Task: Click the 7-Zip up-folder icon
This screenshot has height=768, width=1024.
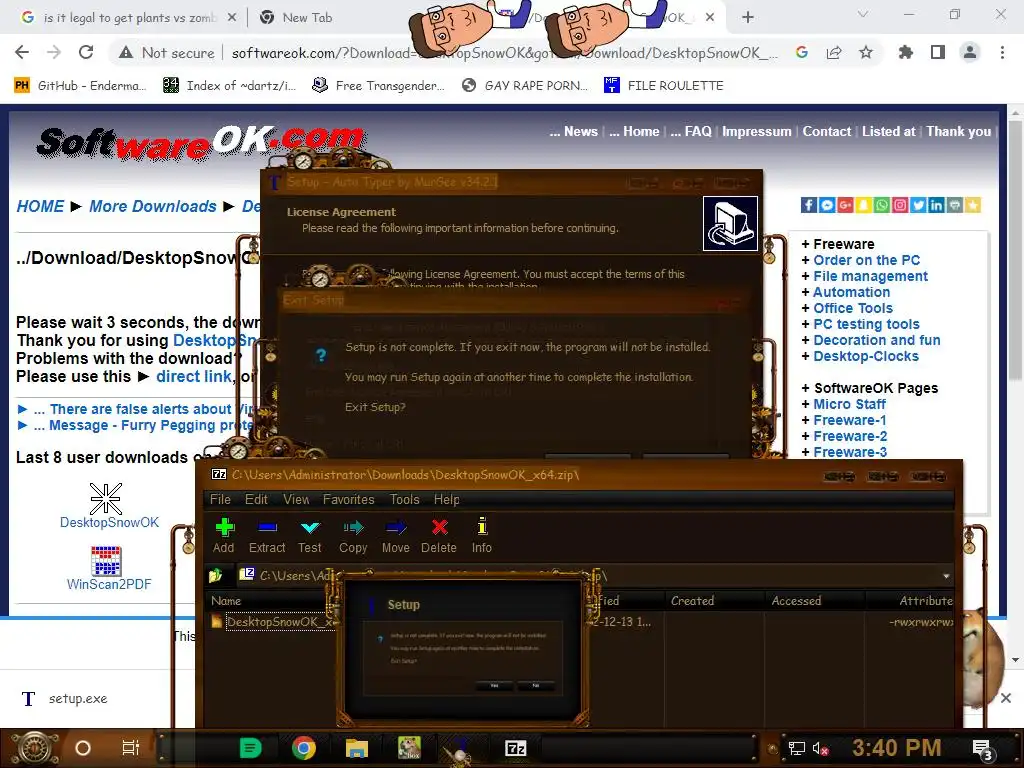Action: pos(216,575)
